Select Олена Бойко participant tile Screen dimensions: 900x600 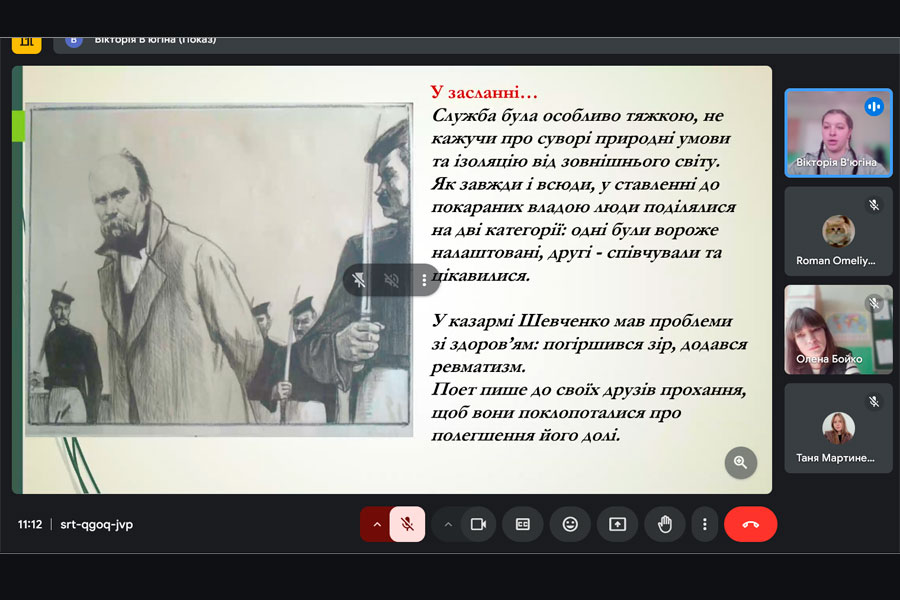pos(837,329)
